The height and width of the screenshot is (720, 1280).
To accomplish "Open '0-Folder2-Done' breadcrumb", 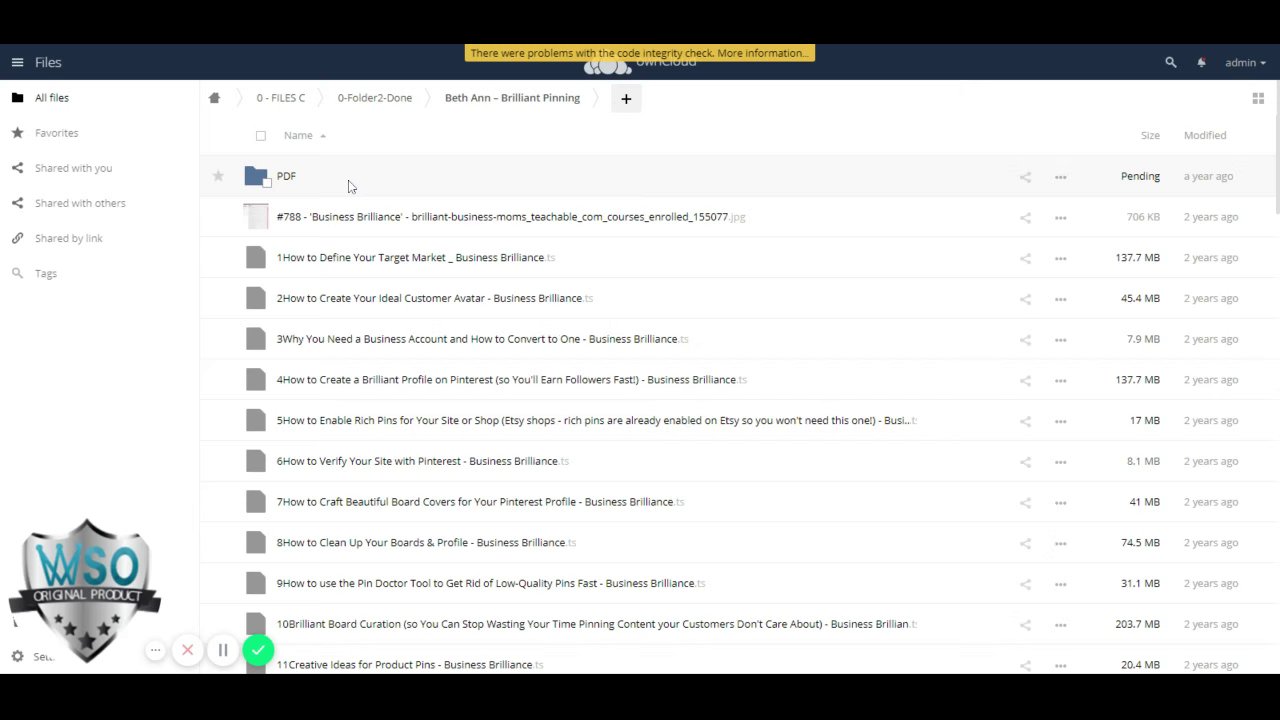I will click(x=375, y=98).
